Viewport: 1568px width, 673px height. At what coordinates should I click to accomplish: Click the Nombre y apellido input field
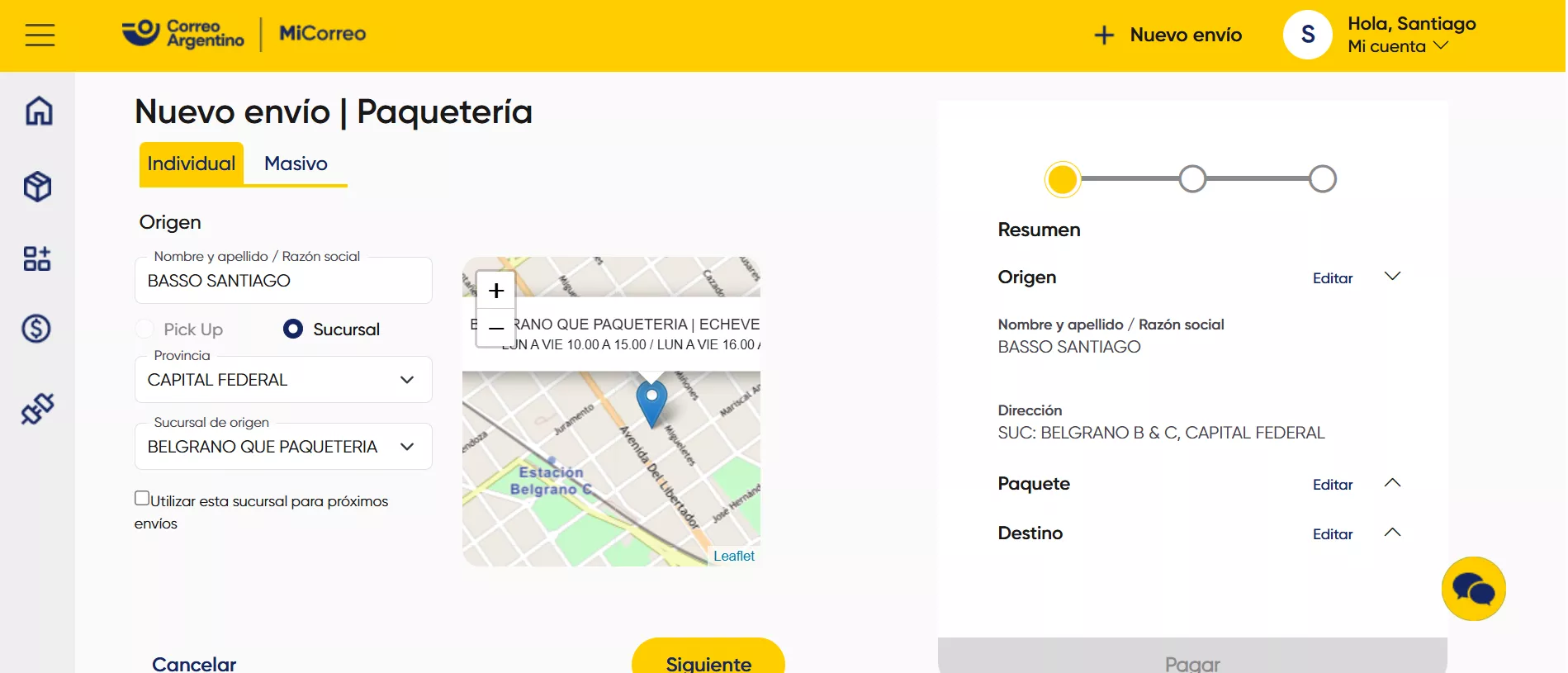(x=283, y=281)
